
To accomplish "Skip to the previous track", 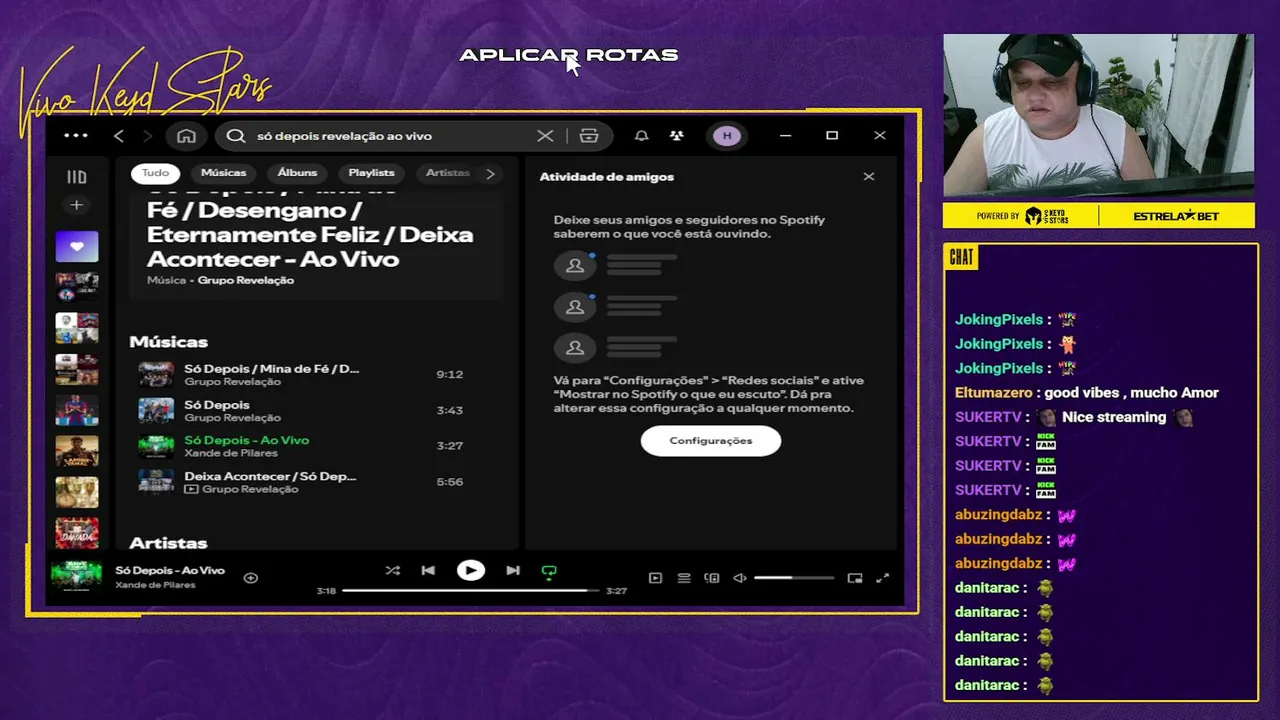I will [428, 571].
